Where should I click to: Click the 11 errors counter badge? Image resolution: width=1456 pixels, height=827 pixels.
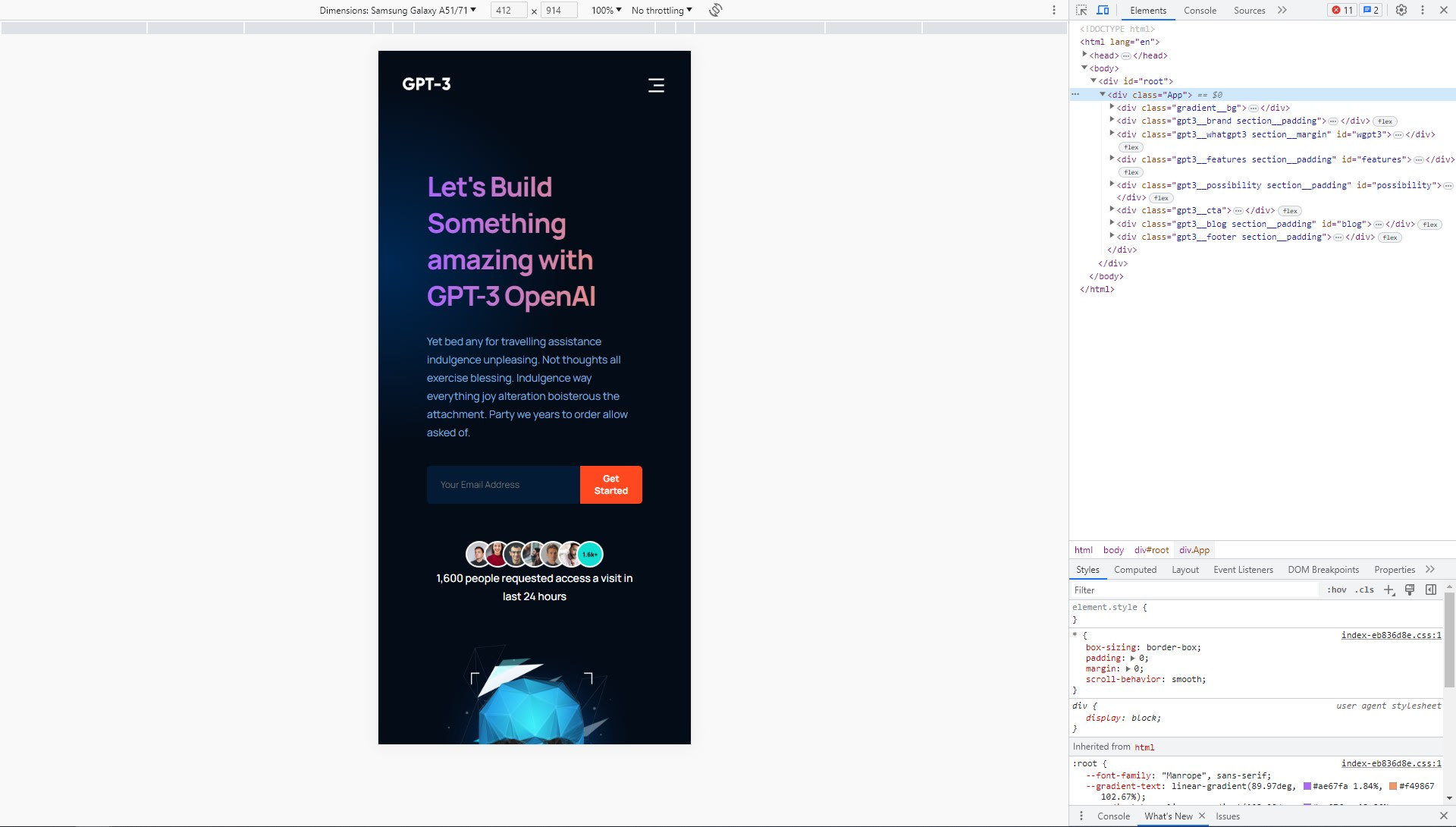[x=1342, y=10]
